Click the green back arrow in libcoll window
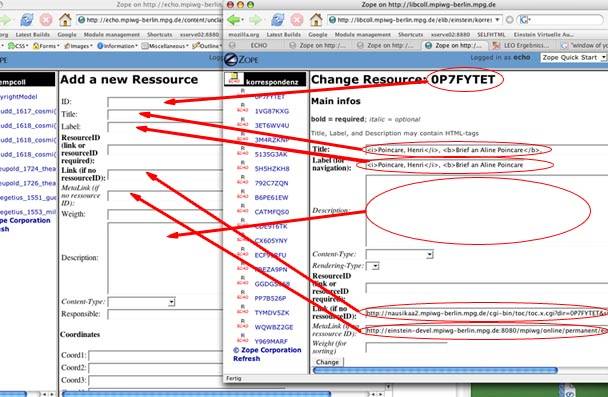608x397 pixels. (233, 19)
